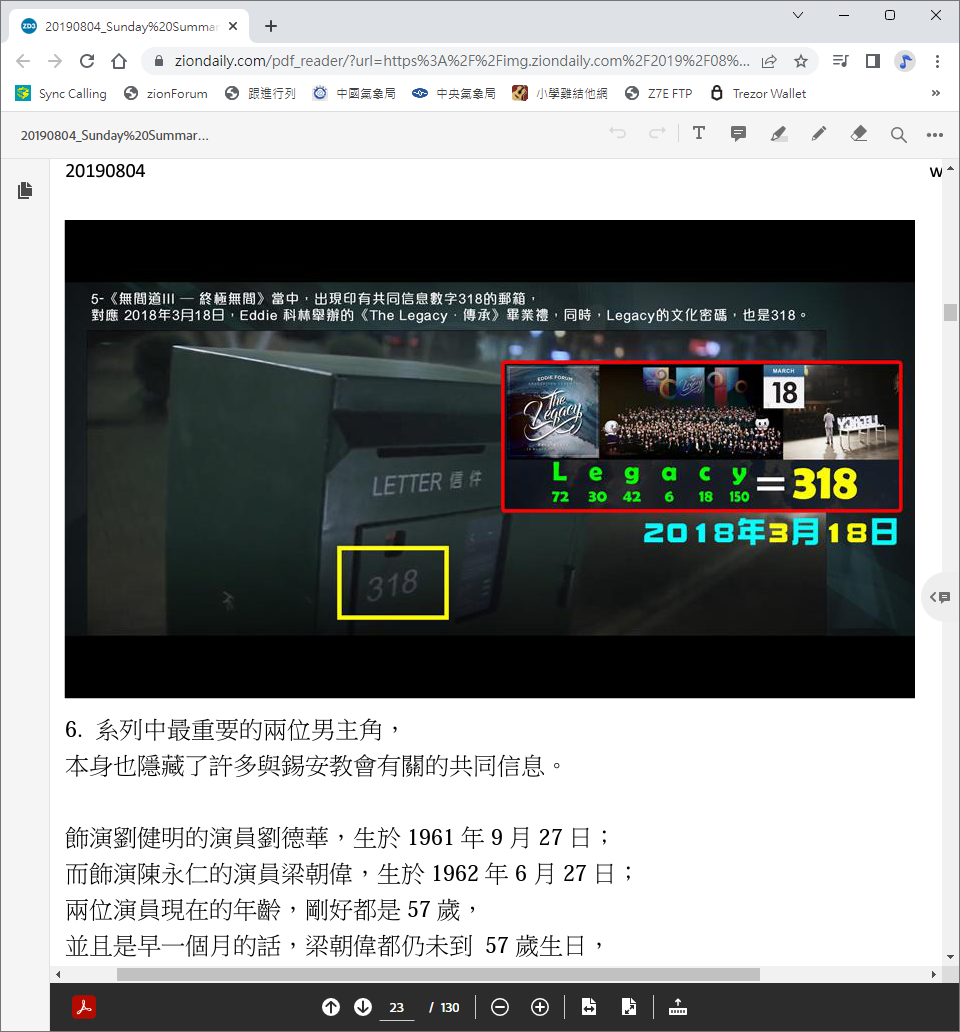Click the embedded 318 mailbox video frame
Viewport: 960px width, 1032px height.
(x=490, y=459)
